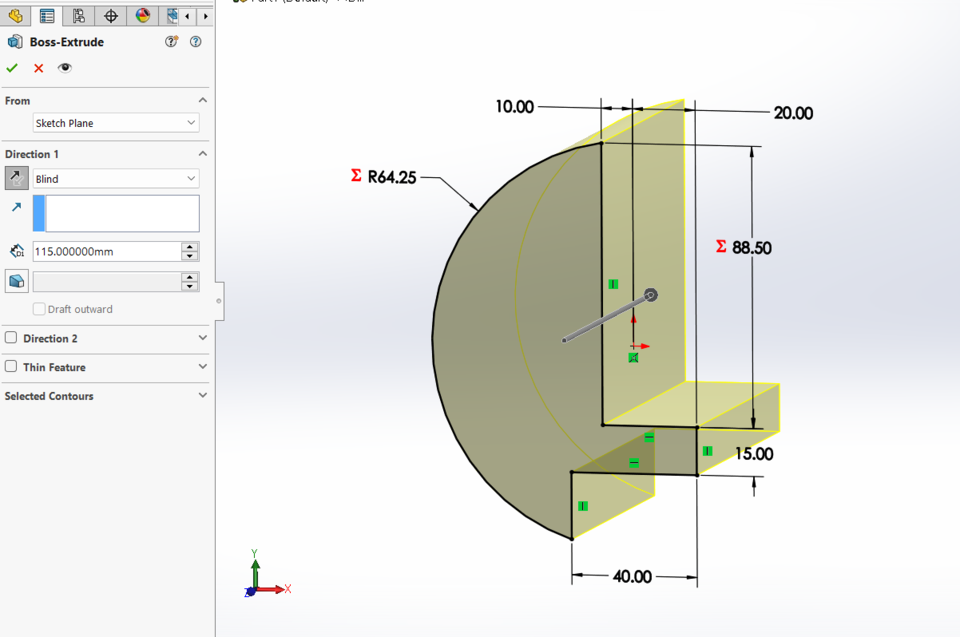Toggle the preview eye icon
The width and height of the screenshot is (960, 637).
[65, 68]
